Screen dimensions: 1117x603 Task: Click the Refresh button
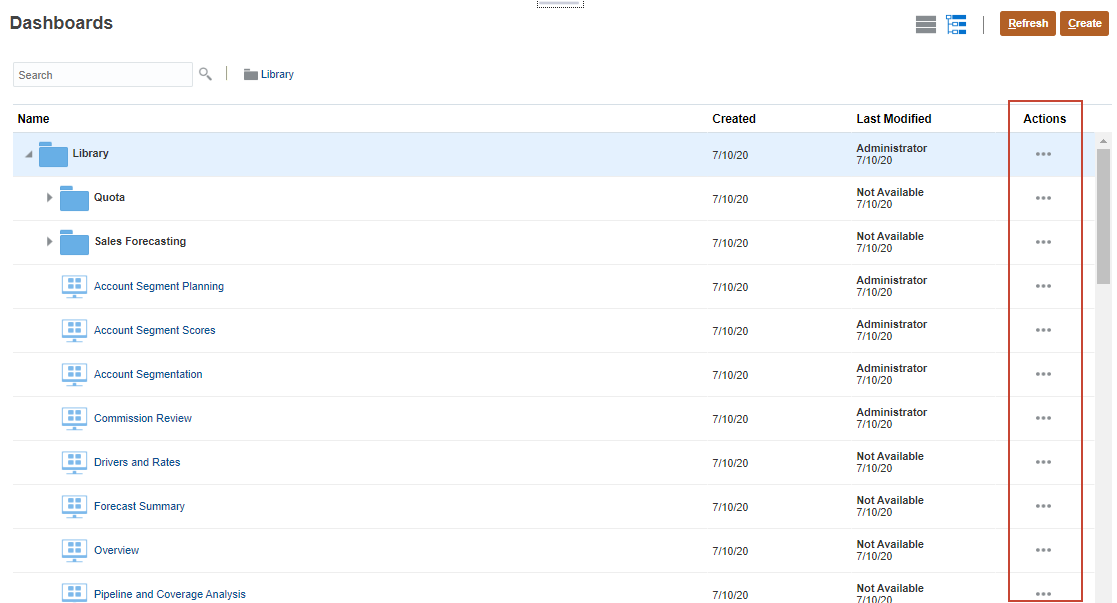point(1027,24)
